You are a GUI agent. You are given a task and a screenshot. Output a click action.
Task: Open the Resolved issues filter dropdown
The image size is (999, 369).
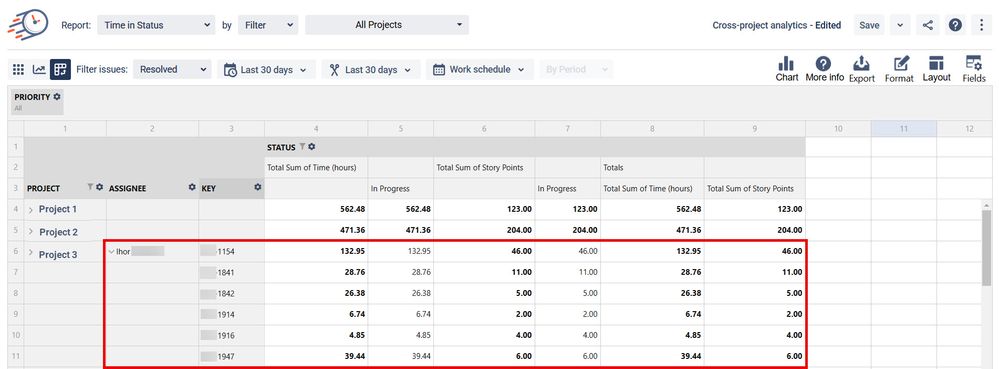pos(172,69)
